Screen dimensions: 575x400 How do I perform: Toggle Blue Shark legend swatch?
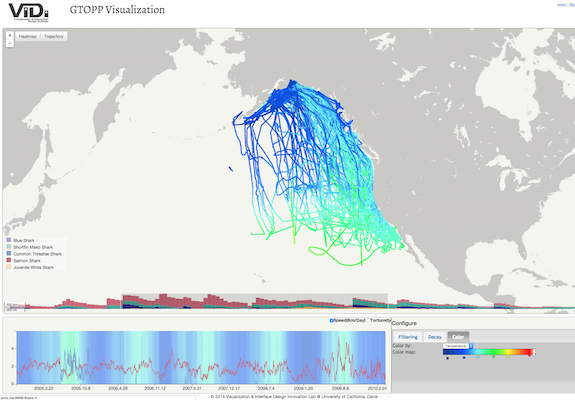click(x=9, y=240)
